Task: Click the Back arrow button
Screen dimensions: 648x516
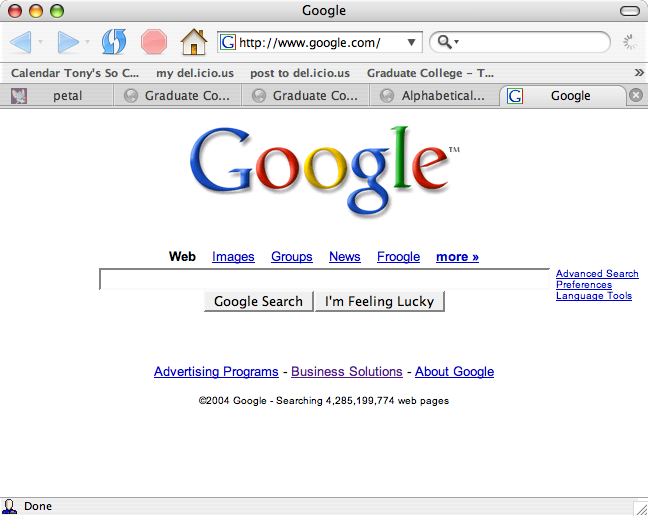Action: 20,42
